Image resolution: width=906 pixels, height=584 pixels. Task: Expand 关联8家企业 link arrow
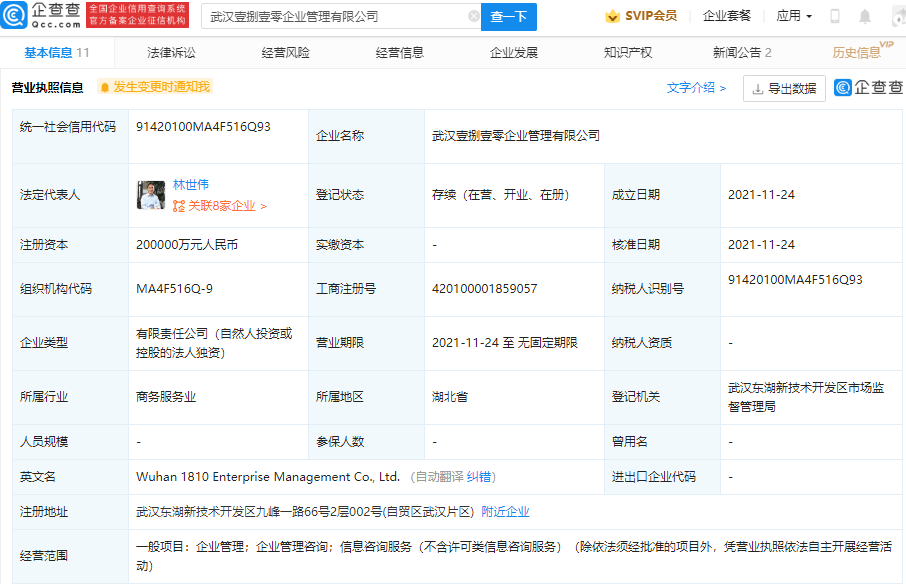(263, 206)
